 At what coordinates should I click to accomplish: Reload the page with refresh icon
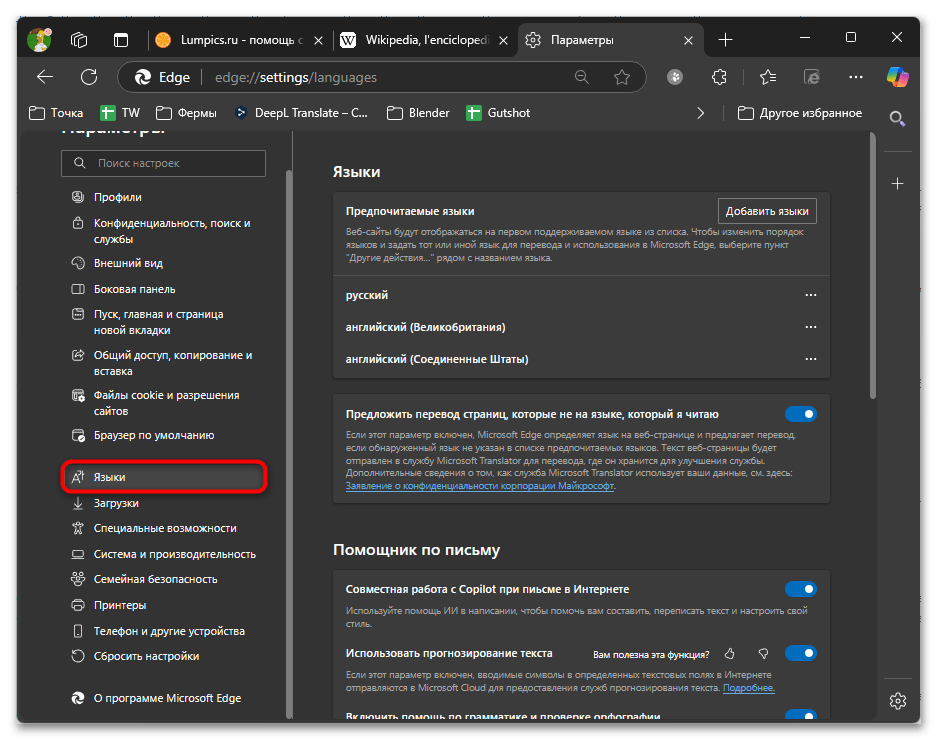point(89,77)
